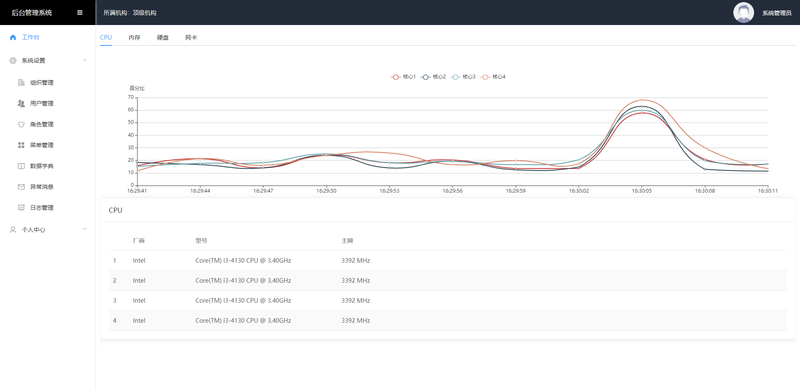Click the 70 value on the y-axis
This screenshot has width=800, height=389.
(x=131, y=97)
